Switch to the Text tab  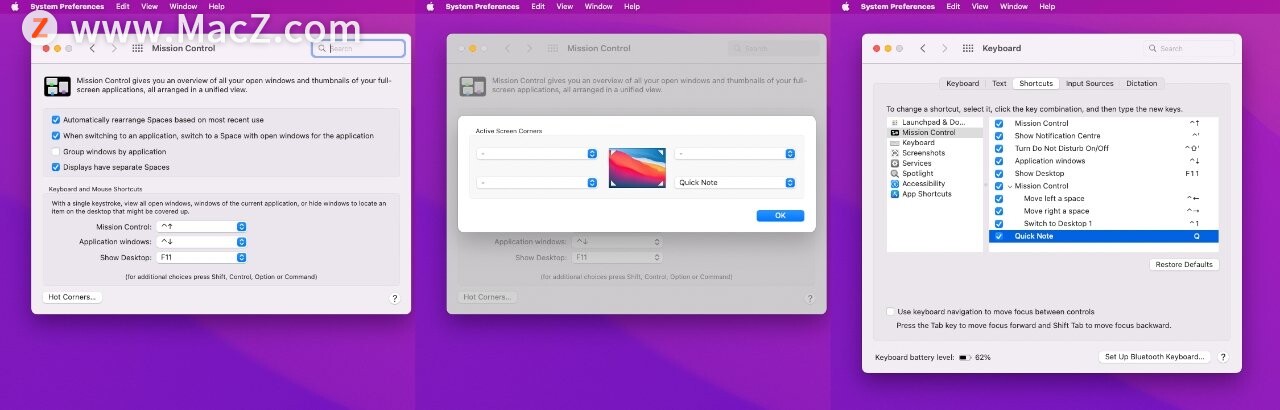(x=999, y=84)
